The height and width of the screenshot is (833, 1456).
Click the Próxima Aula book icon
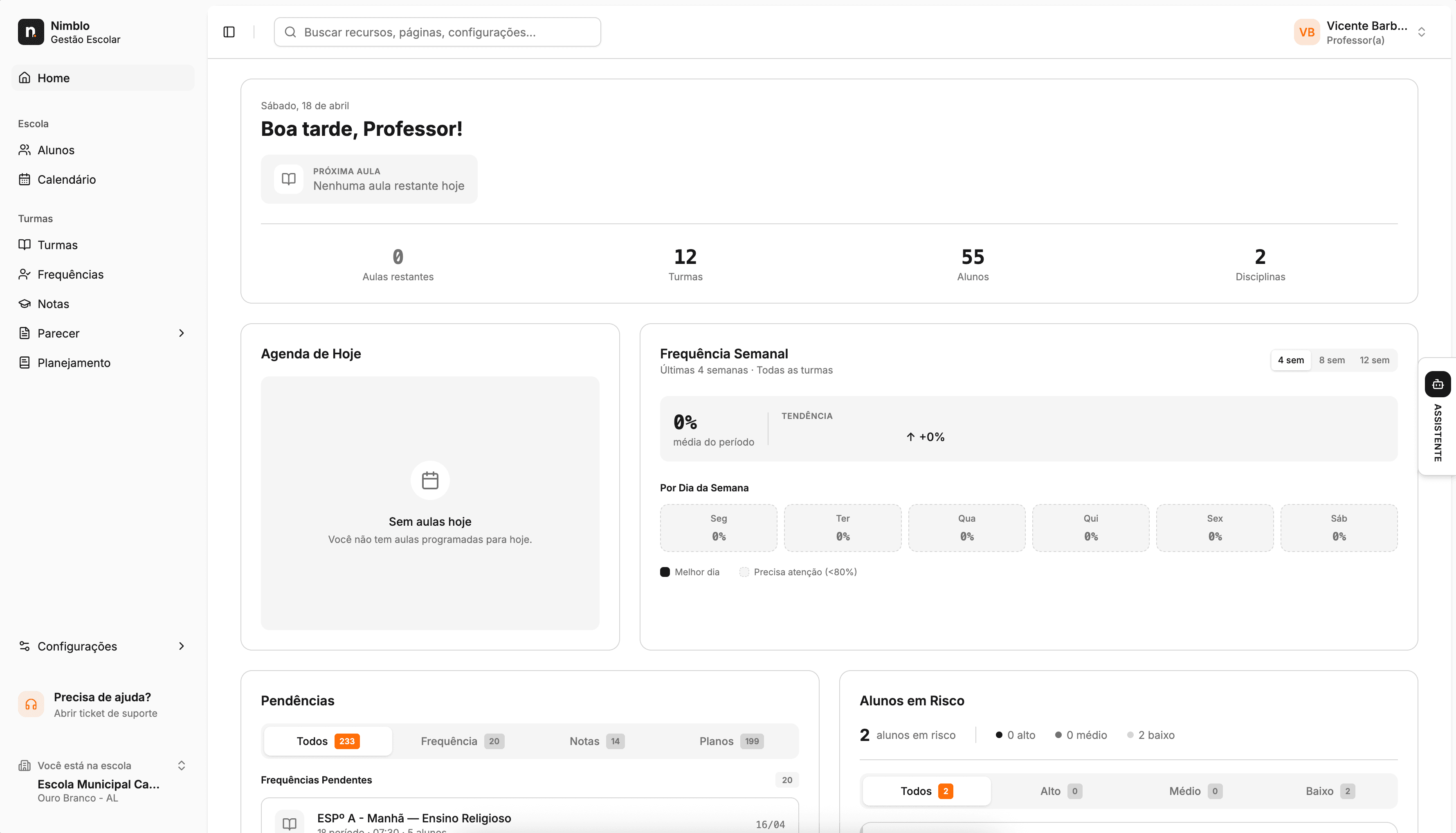(x=289, y=179)
